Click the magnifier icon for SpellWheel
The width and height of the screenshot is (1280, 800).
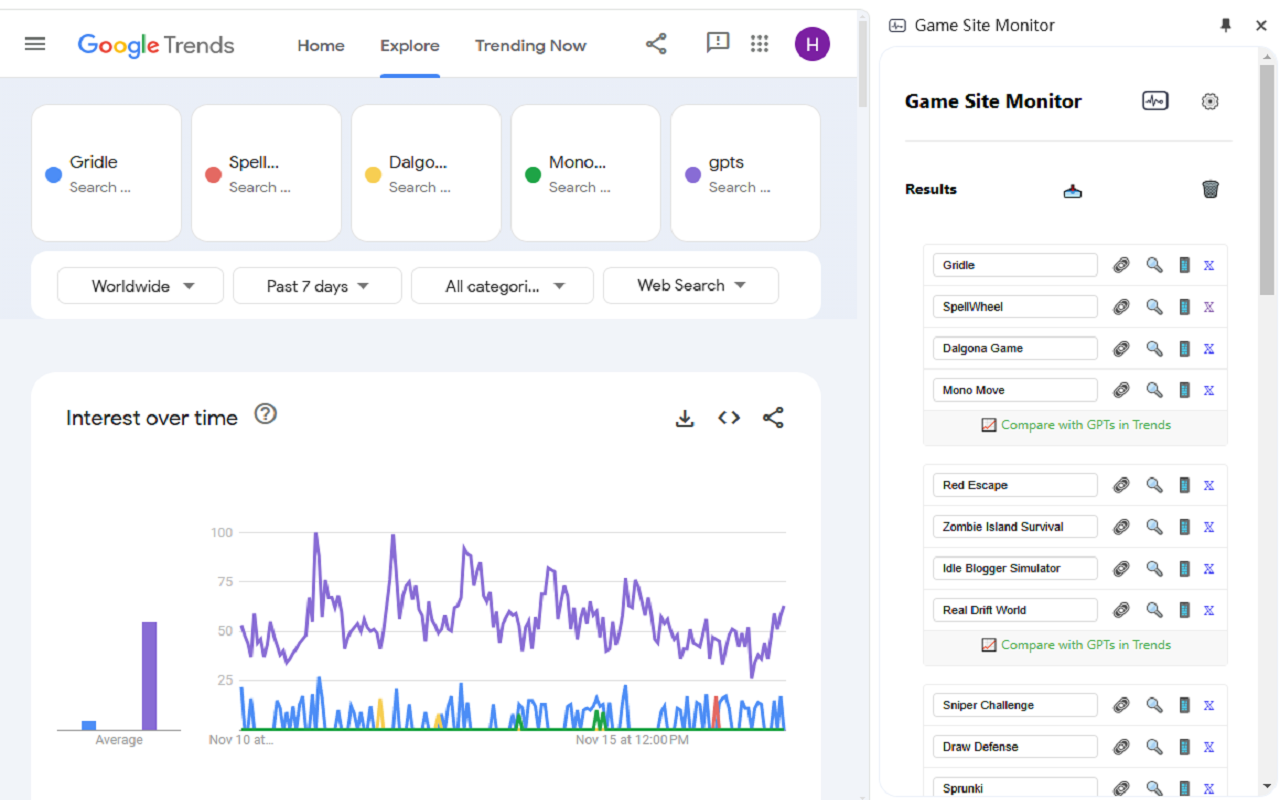(1154, 307)
